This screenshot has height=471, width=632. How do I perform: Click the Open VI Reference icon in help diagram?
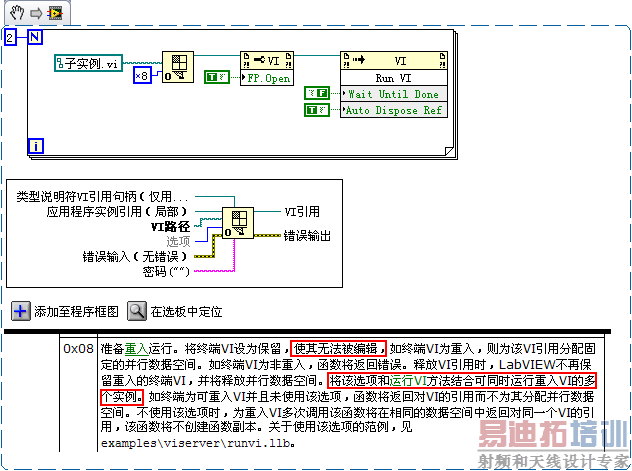click(238, 223)
